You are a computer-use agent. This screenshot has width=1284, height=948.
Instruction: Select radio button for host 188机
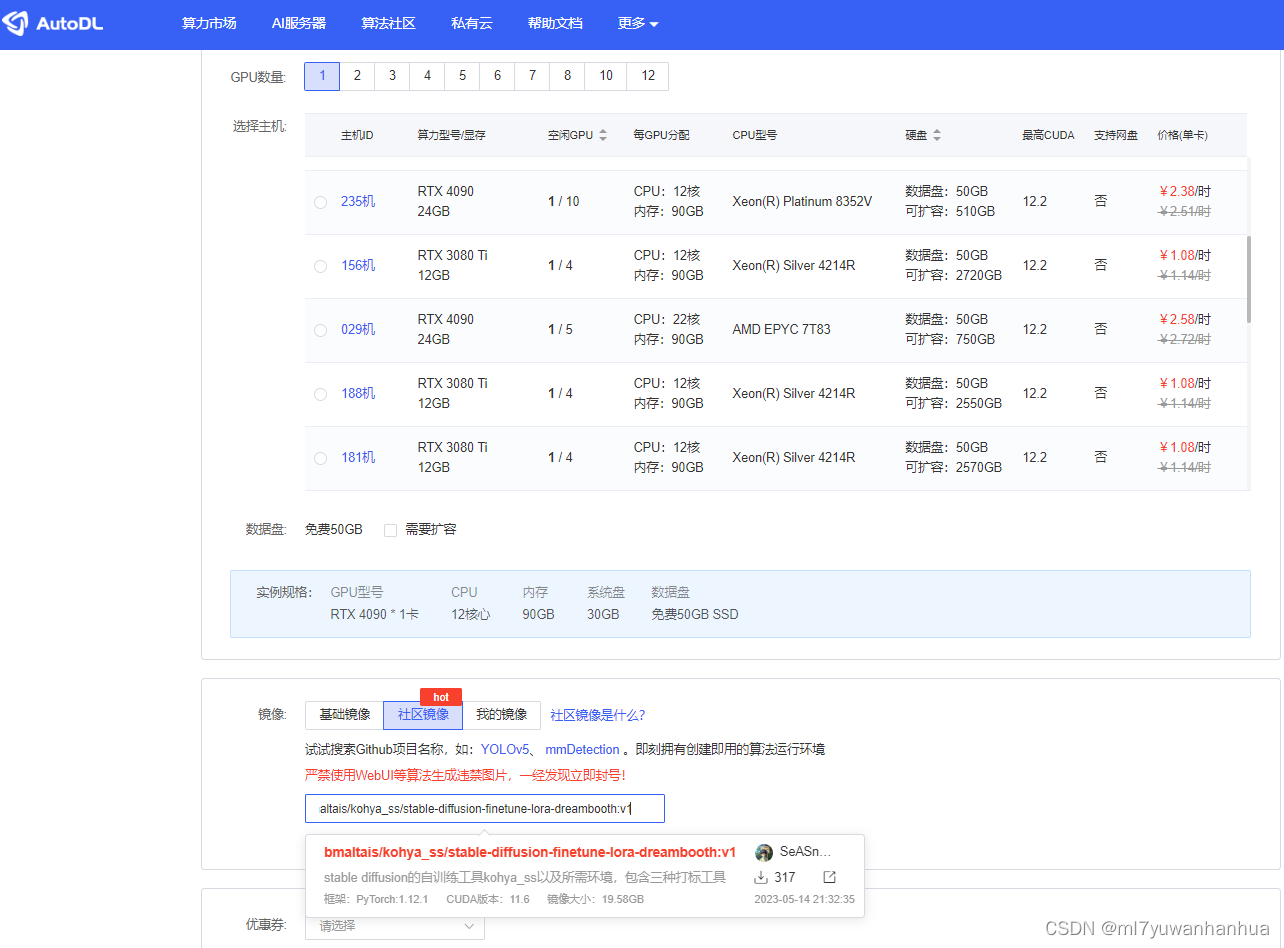pos(320,394)
